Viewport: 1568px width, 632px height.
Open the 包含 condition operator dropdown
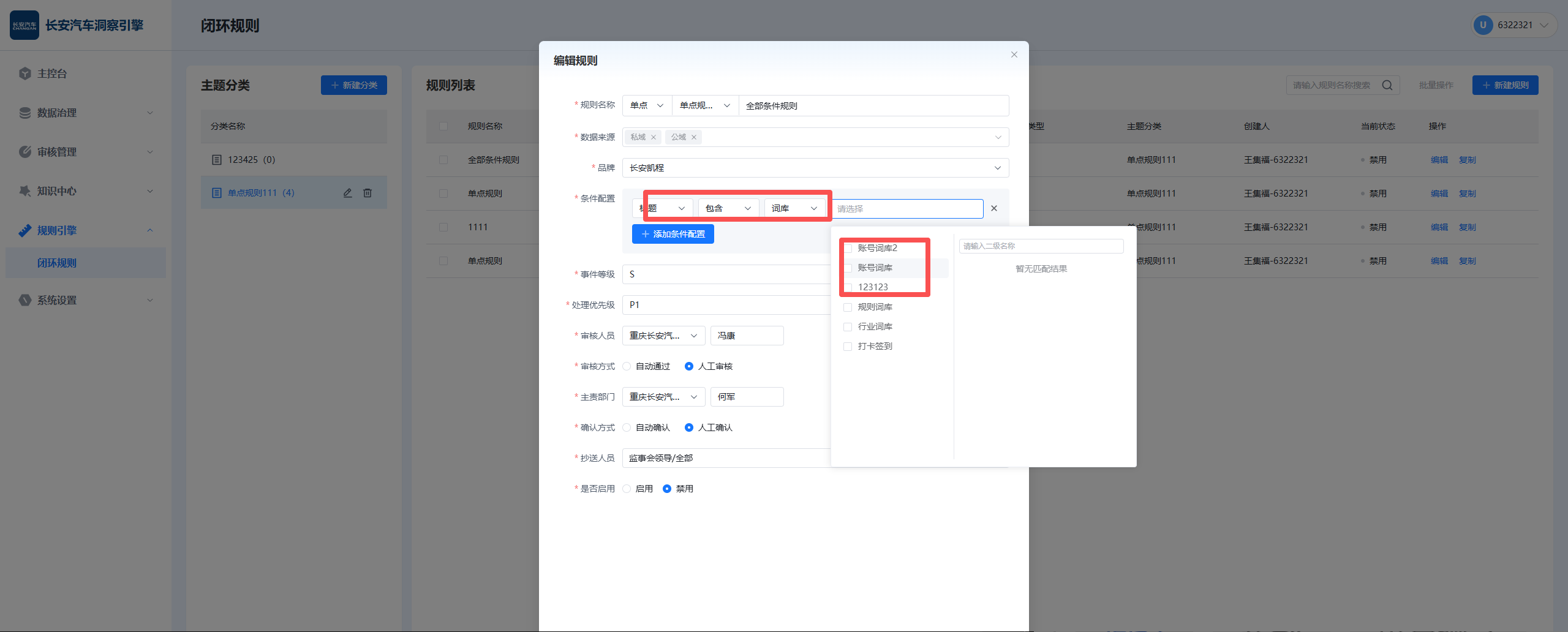(728, 208)
